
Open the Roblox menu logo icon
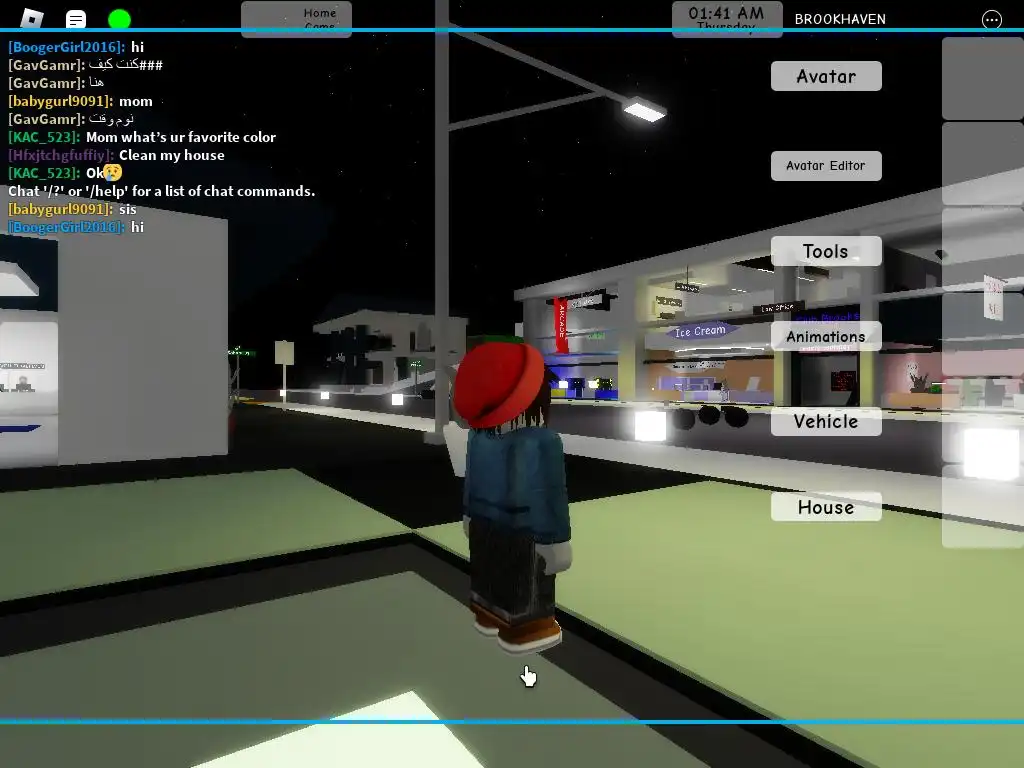click(x=31, y=19)
